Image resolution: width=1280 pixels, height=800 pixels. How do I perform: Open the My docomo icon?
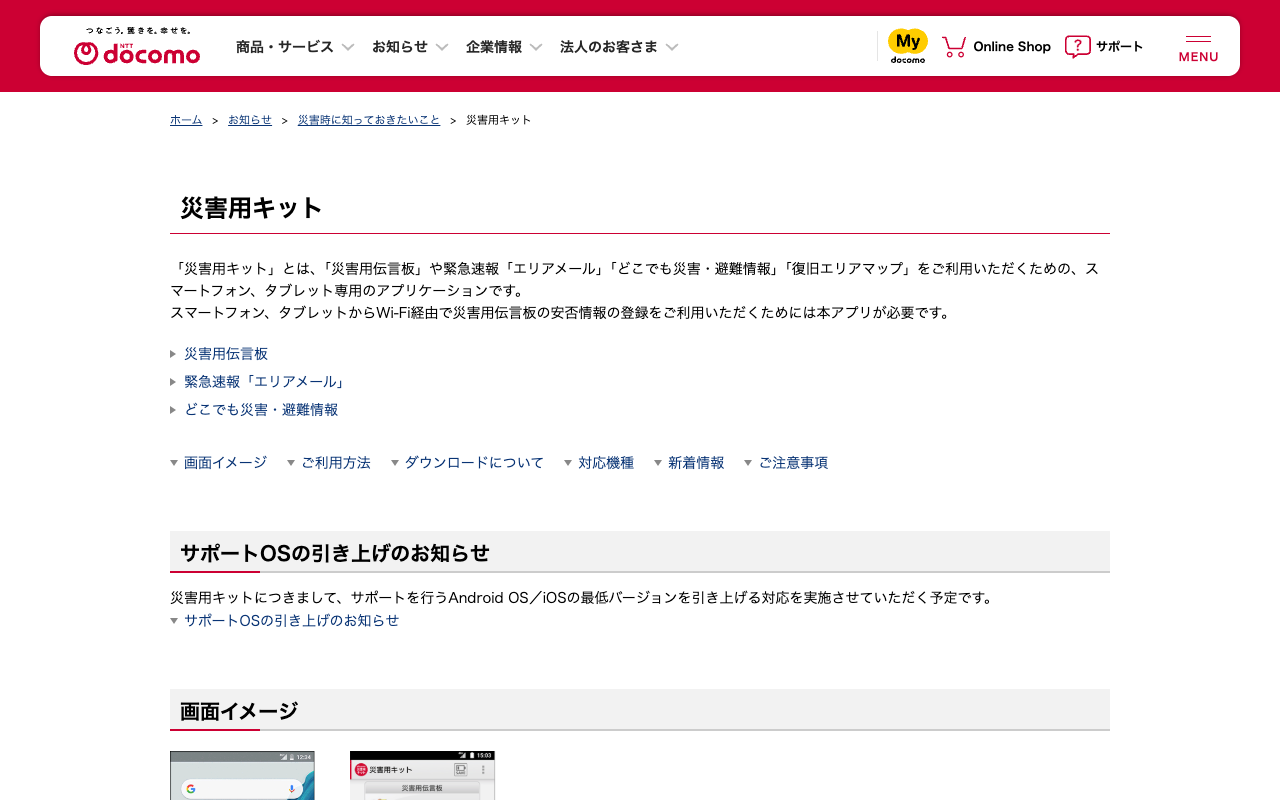(908, 46)
